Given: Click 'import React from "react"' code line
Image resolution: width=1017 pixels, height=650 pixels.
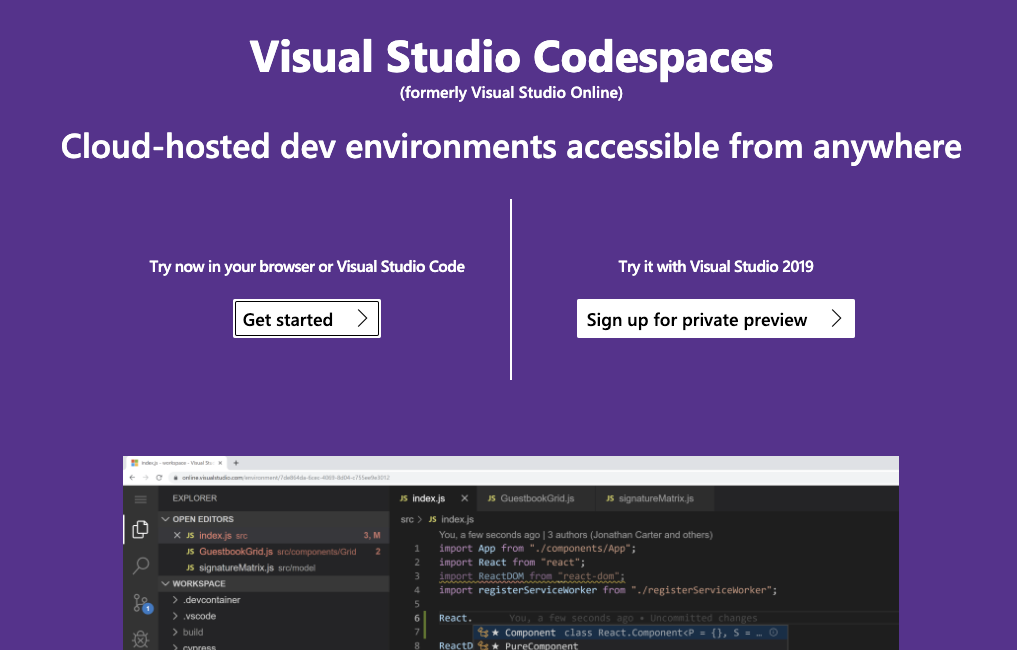Looking at the screenshot, I should [x=512, y=562].
